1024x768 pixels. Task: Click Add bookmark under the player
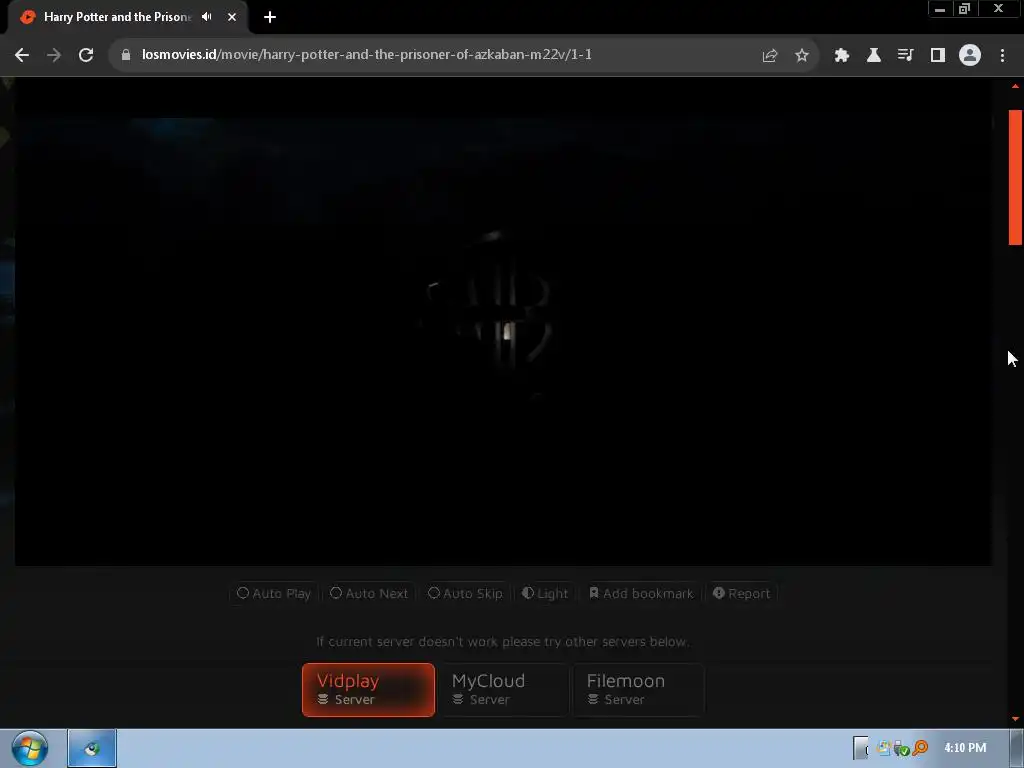pos(641,593)
